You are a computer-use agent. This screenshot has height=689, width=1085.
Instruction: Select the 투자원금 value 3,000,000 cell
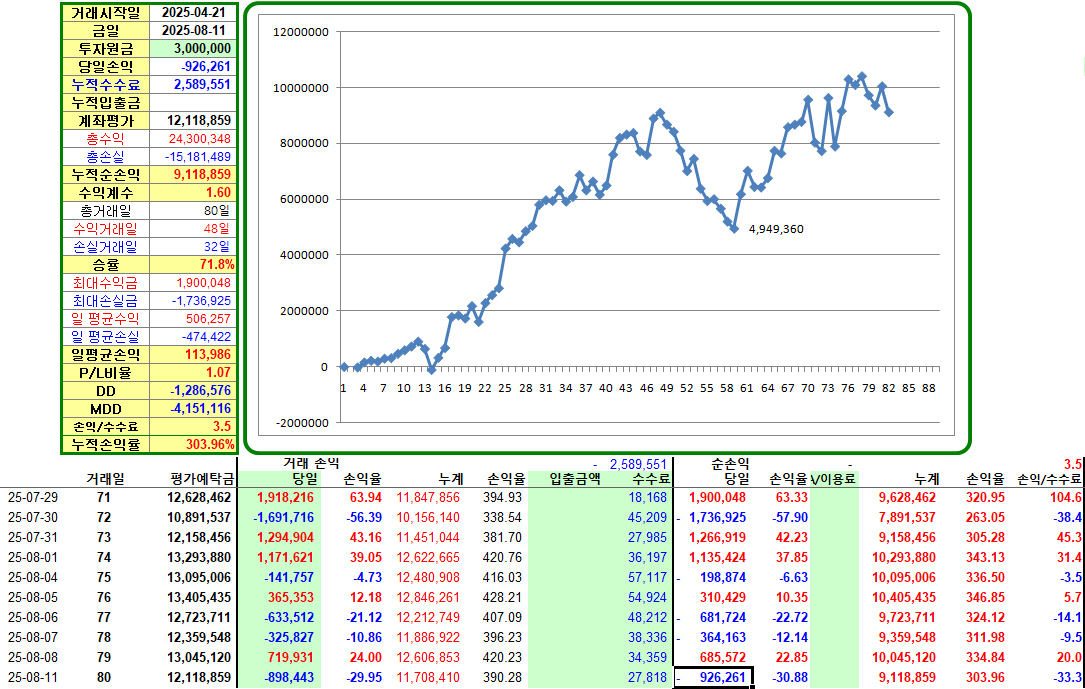pos(193,48)
